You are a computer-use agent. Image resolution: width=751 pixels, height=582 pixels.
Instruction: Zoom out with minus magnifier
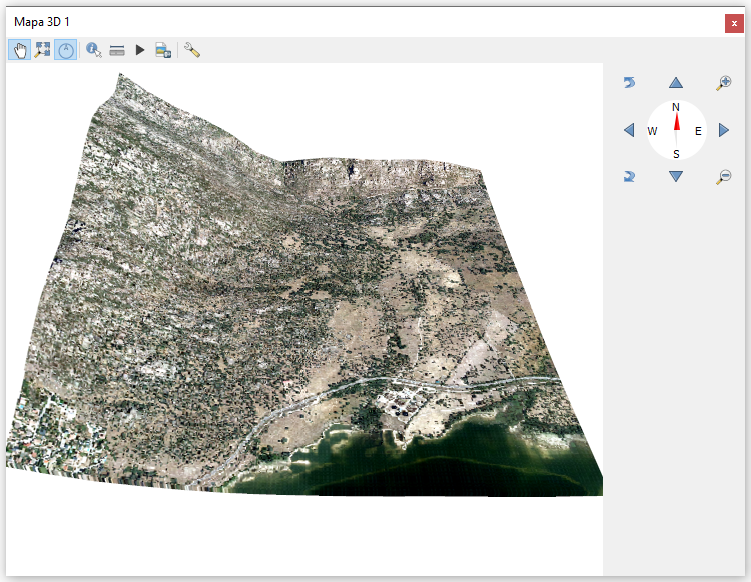(723, 177)
